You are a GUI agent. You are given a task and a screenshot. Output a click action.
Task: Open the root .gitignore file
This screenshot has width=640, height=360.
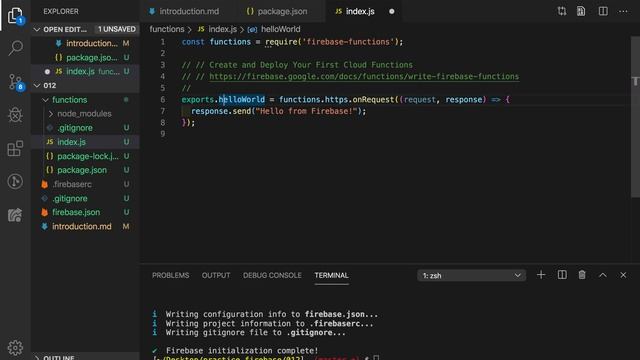86,198
